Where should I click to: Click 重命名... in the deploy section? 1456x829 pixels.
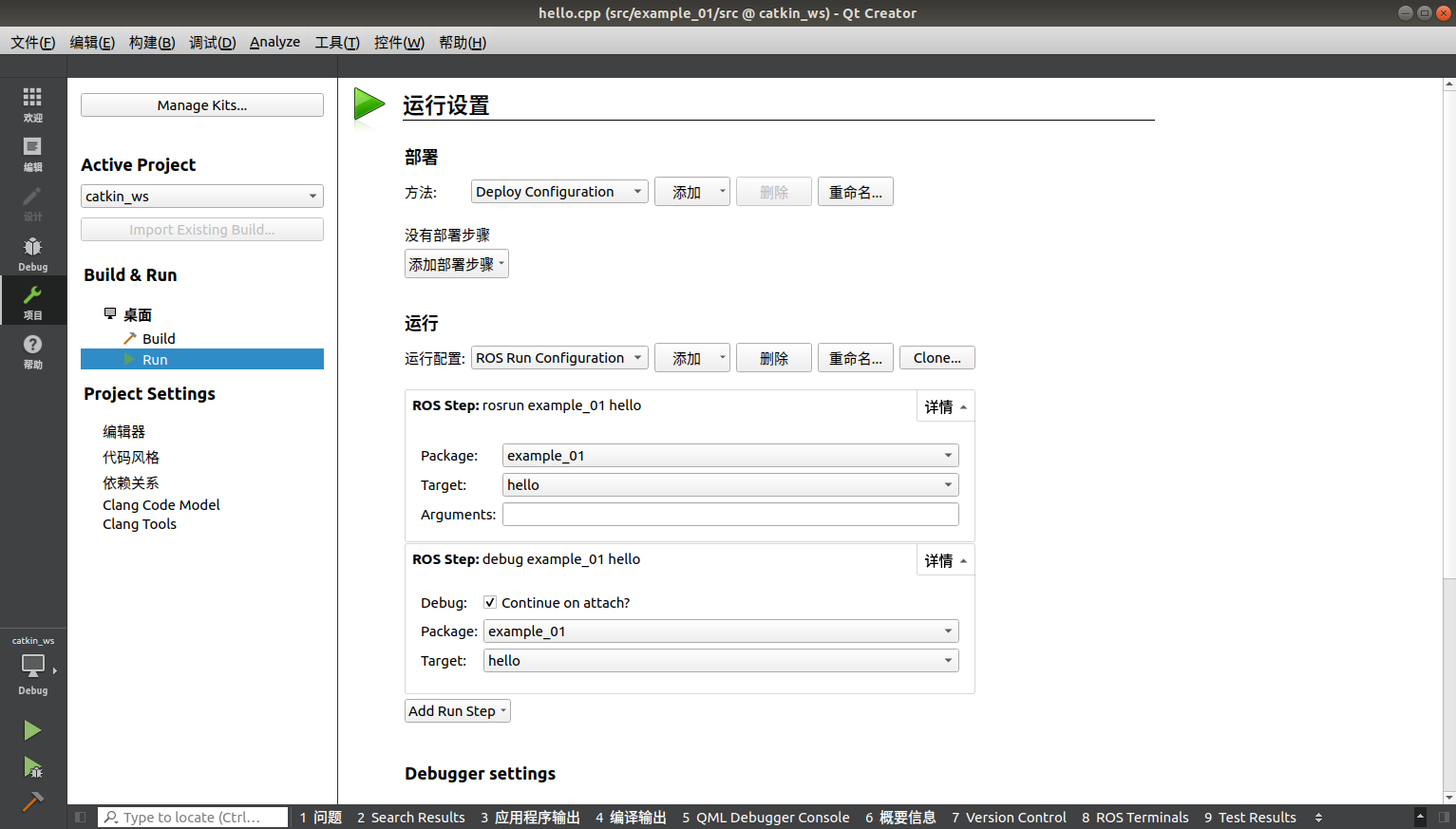click(x=856, y=192)
